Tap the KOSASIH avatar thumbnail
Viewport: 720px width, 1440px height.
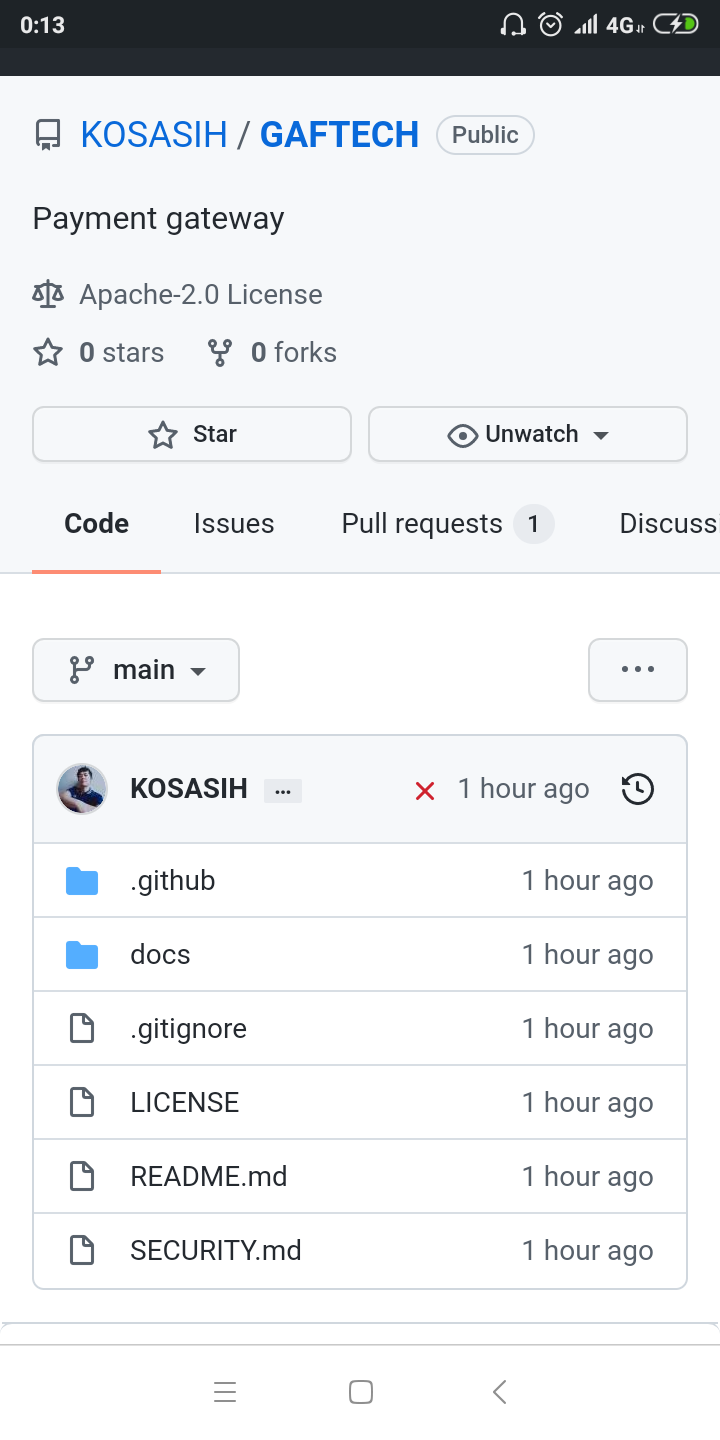[x=82, y=789]
